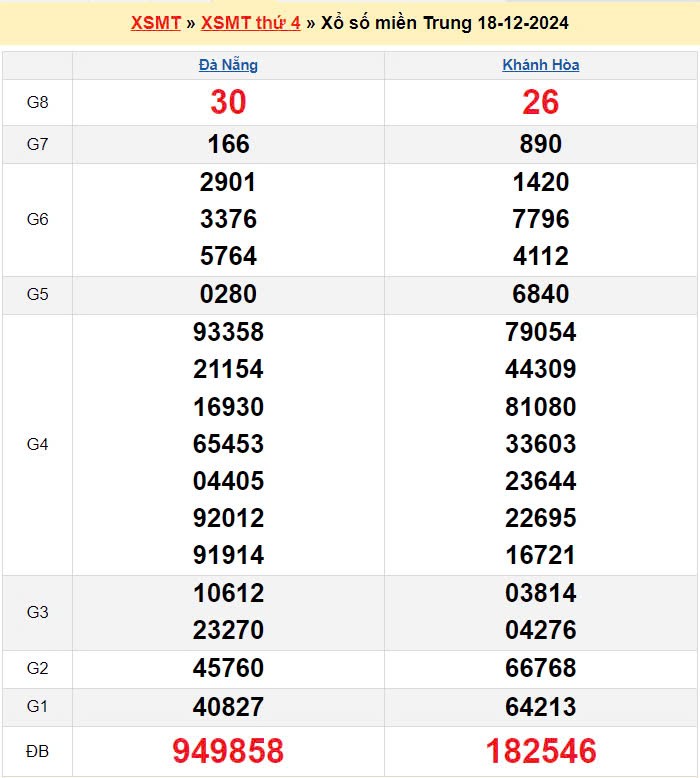Select Đà Nẵng G1 number 40827

click(228, 707)
